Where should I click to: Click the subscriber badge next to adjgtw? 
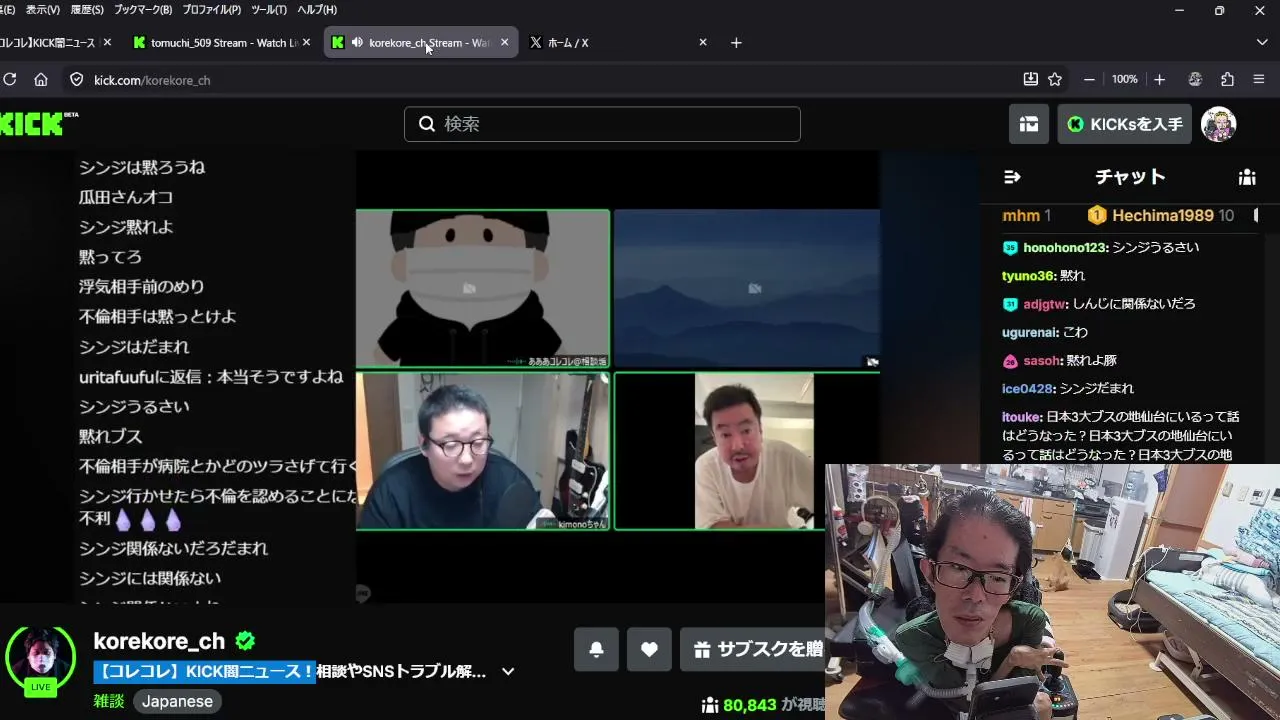[x=1010, y=304]
